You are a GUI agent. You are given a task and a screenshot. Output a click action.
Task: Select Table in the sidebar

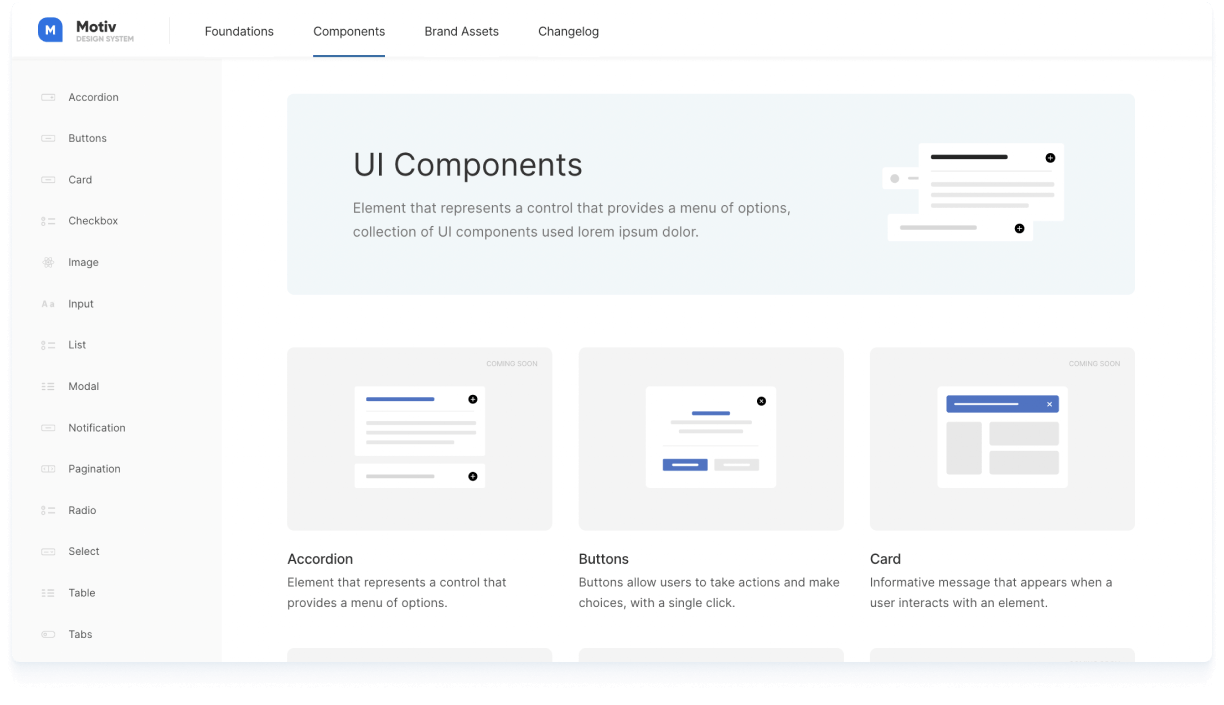pyautogui.click(x=82, y=593)
